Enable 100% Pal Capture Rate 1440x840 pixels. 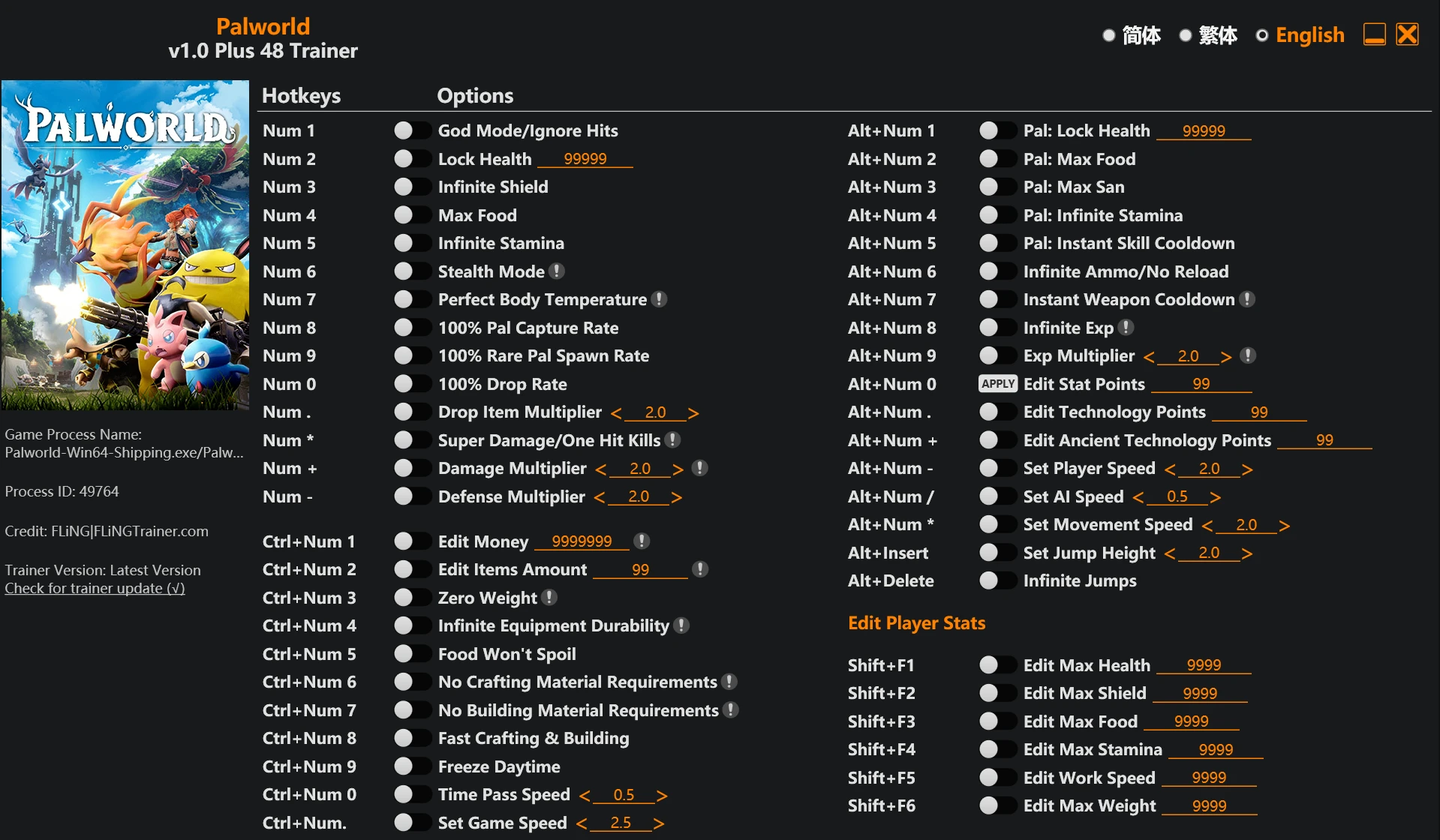click(x=412, y=328)
